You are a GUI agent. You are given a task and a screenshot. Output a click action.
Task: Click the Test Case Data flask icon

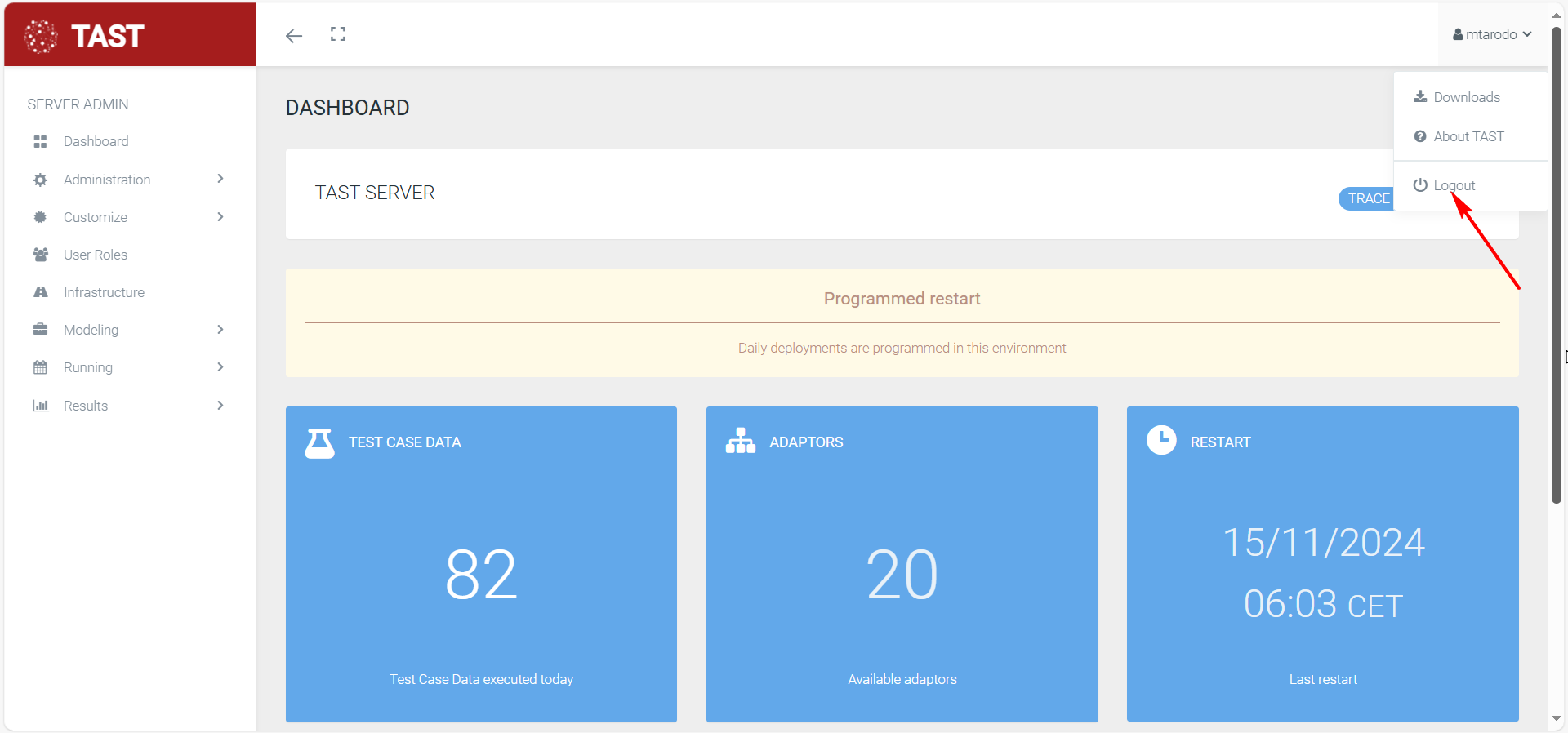(x=319, y=442)
